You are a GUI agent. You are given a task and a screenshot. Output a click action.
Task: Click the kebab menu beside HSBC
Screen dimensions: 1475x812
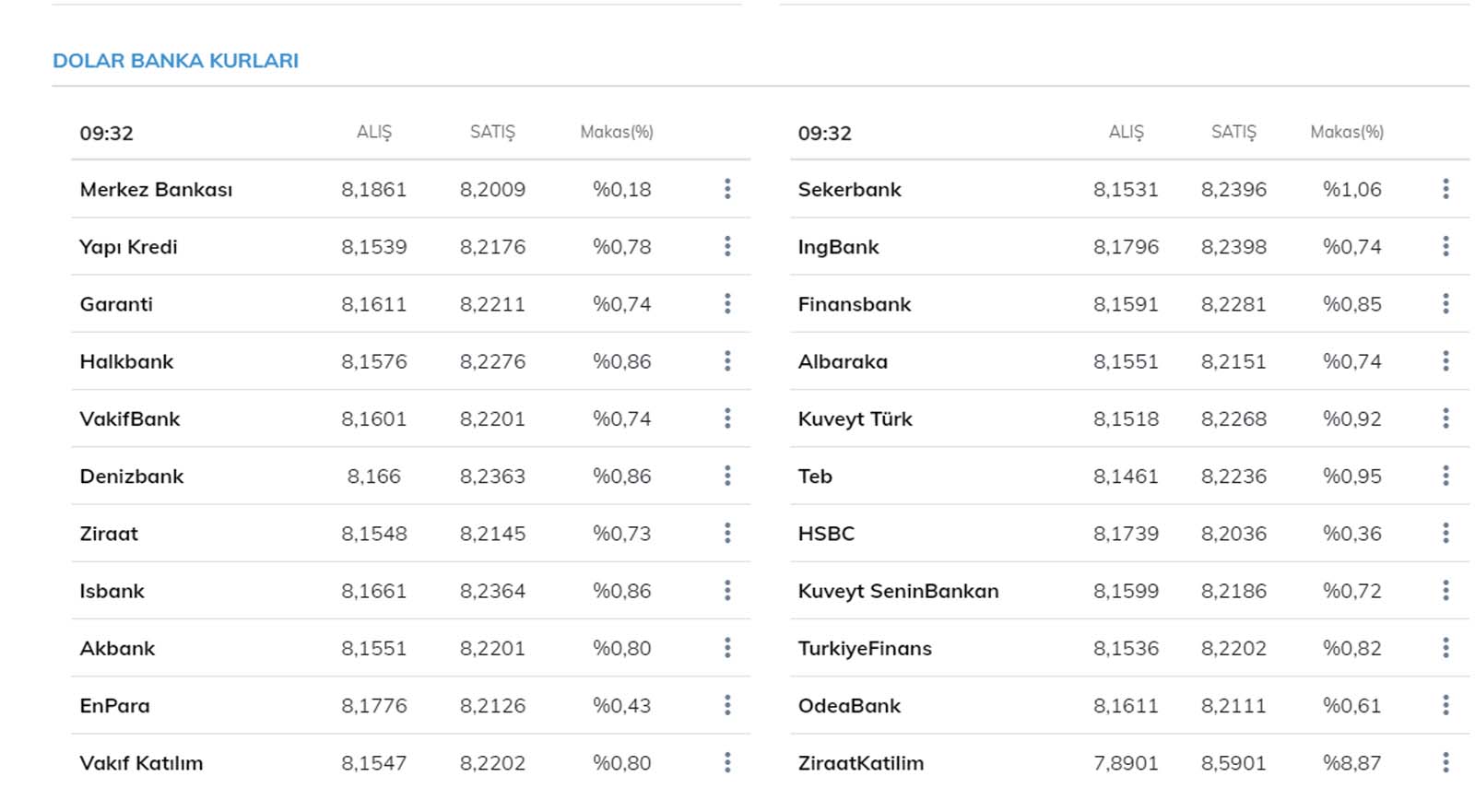[1445, 533]
